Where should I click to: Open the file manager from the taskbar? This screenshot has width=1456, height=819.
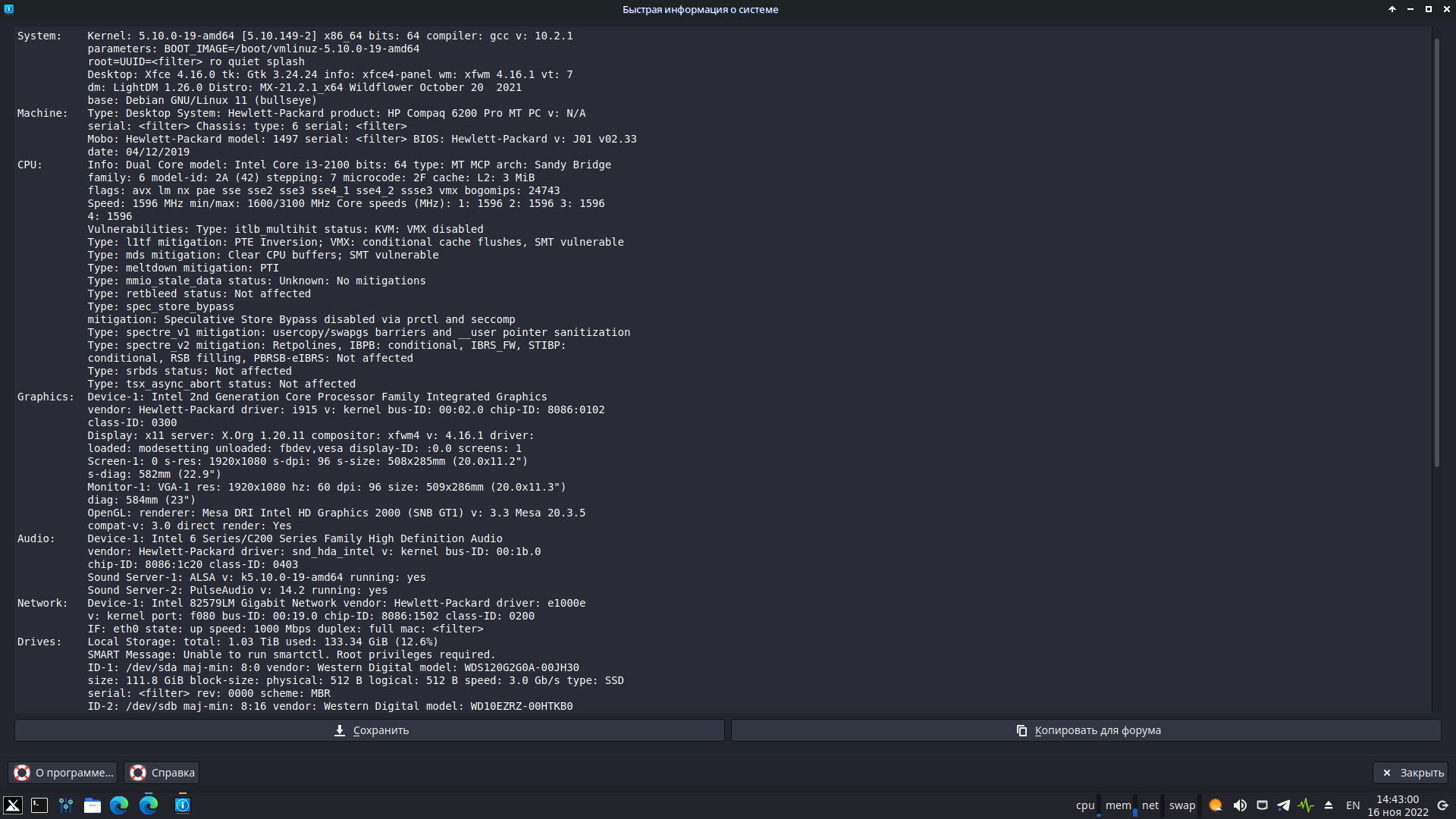click(93, 805)
